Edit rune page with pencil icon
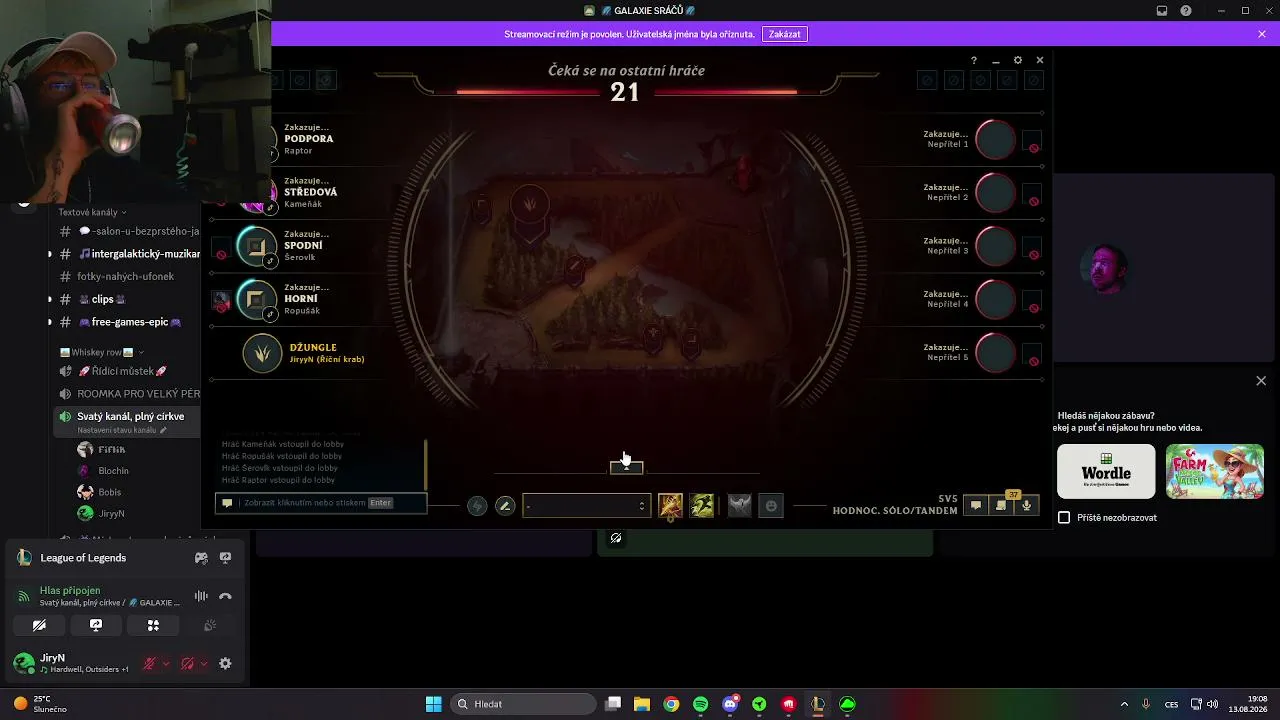This screenshot has width=1280, height=720. (x=505, y=506)
